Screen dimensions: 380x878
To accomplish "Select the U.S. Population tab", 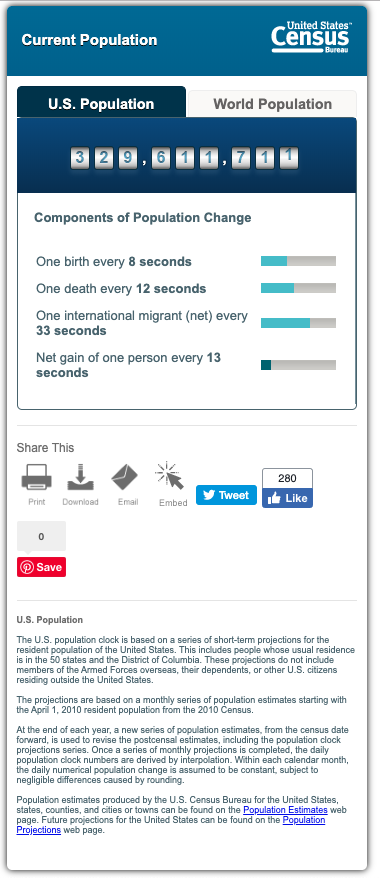I will (x=101, y=102).
